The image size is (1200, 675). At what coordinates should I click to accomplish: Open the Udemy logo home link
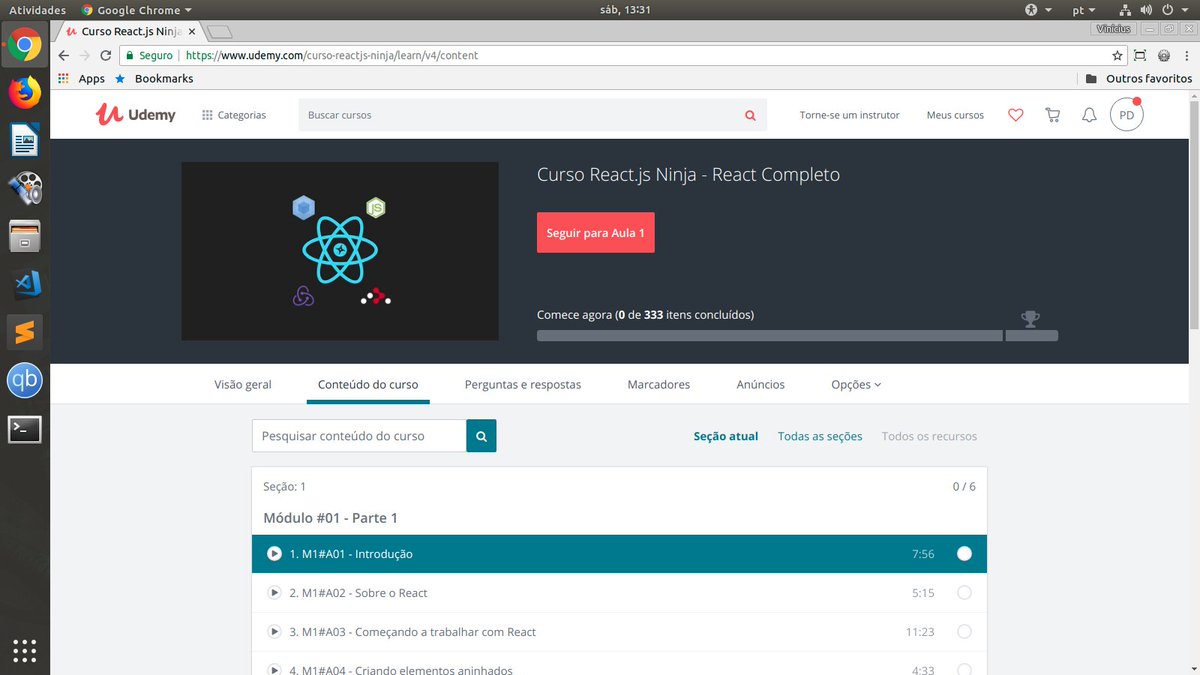[135, 115]
